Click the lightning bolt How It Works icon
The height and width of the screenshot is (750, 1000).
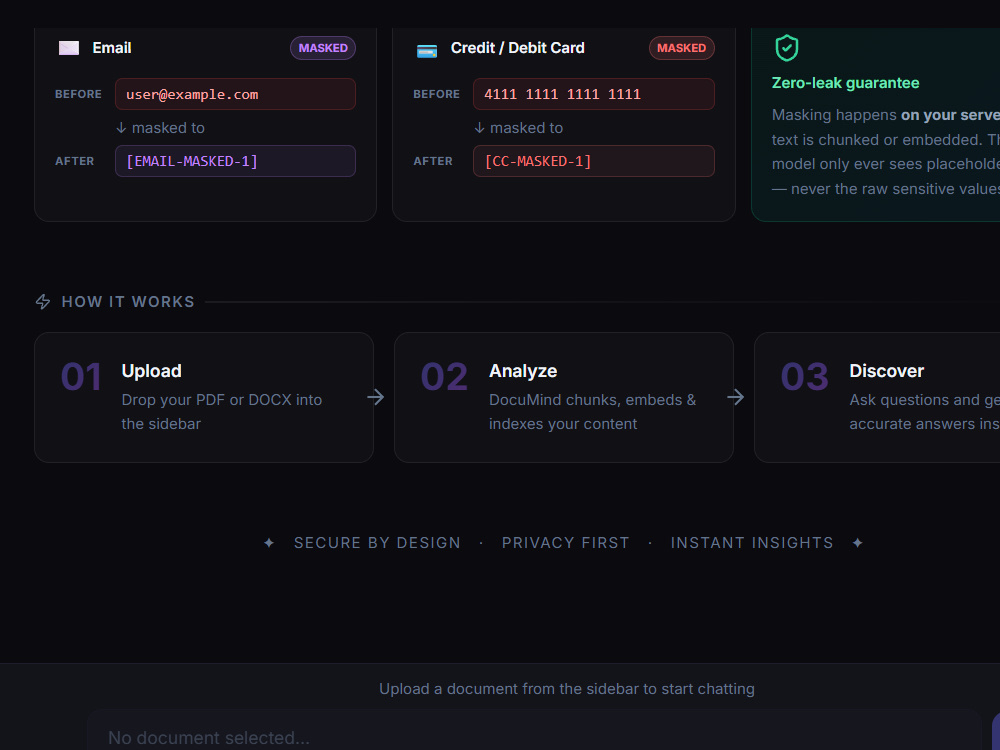point(43,302)
